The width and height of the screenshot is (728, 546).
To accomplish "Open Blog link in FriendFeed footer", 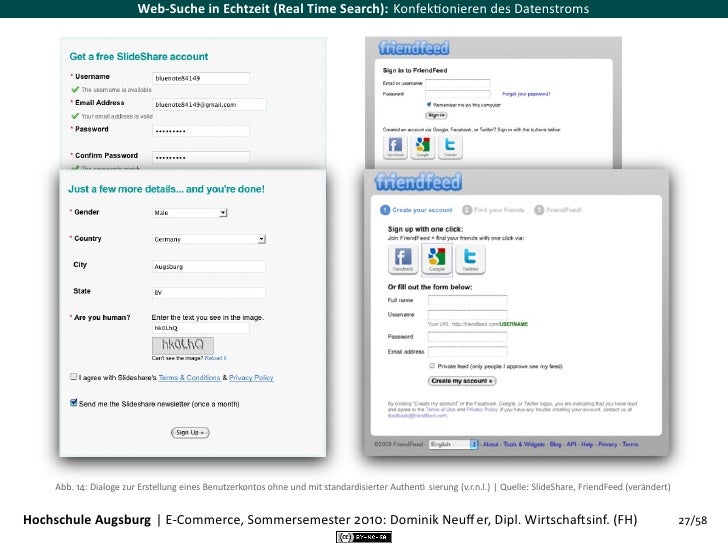I will click(x=555, y=444).
